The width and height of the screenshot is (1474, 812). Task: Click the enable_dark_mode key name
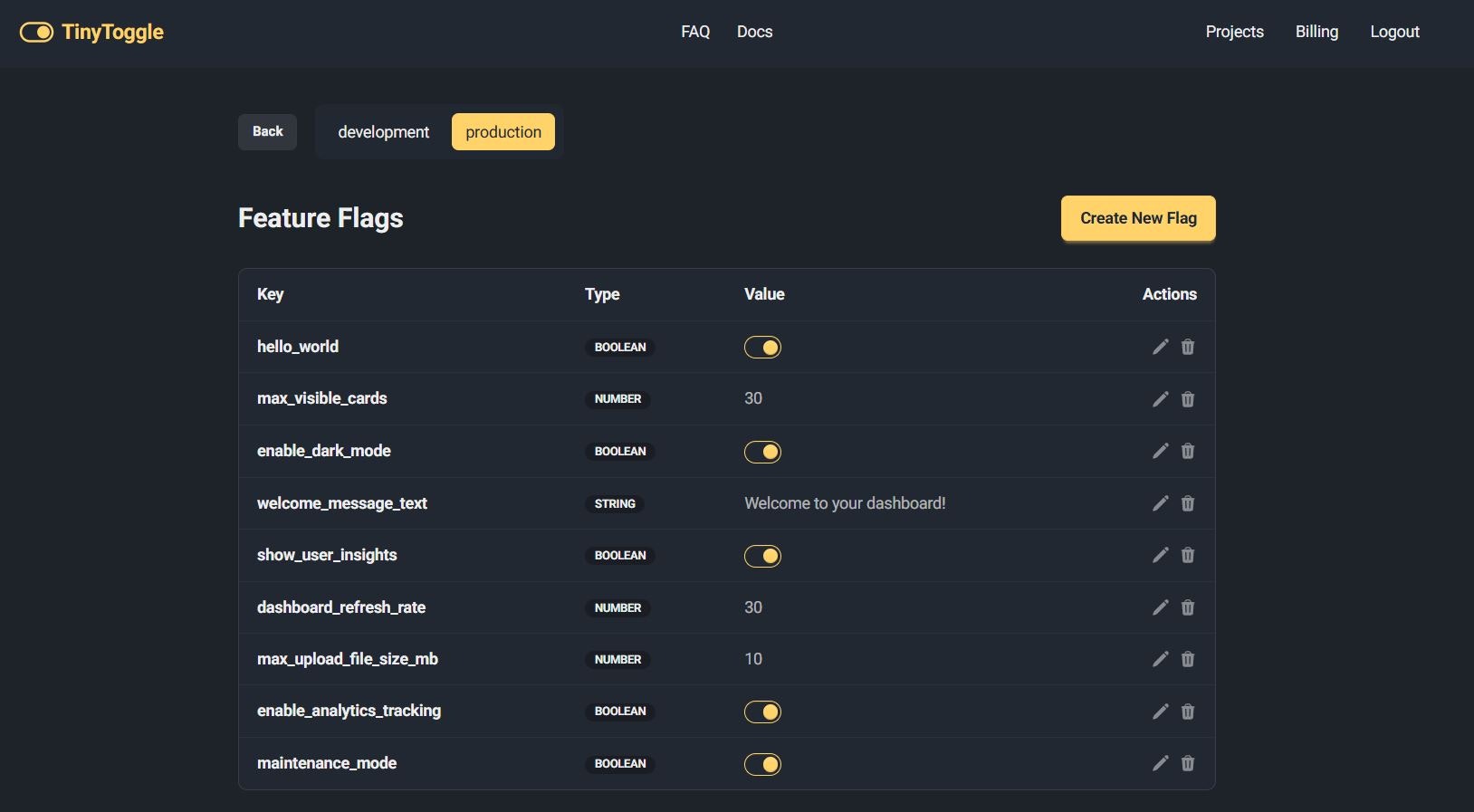324,451
